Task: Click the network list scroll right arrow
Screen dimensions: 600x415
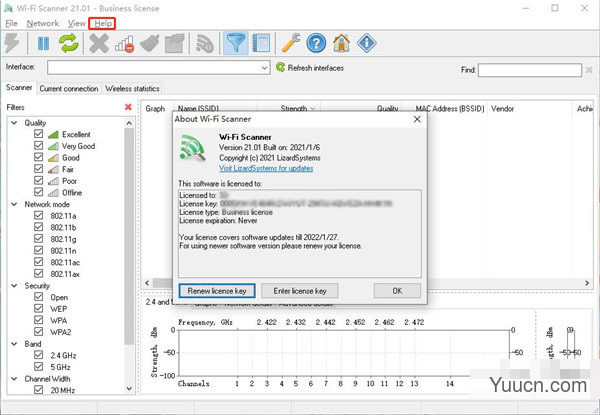Action: (x=587, y=283)
